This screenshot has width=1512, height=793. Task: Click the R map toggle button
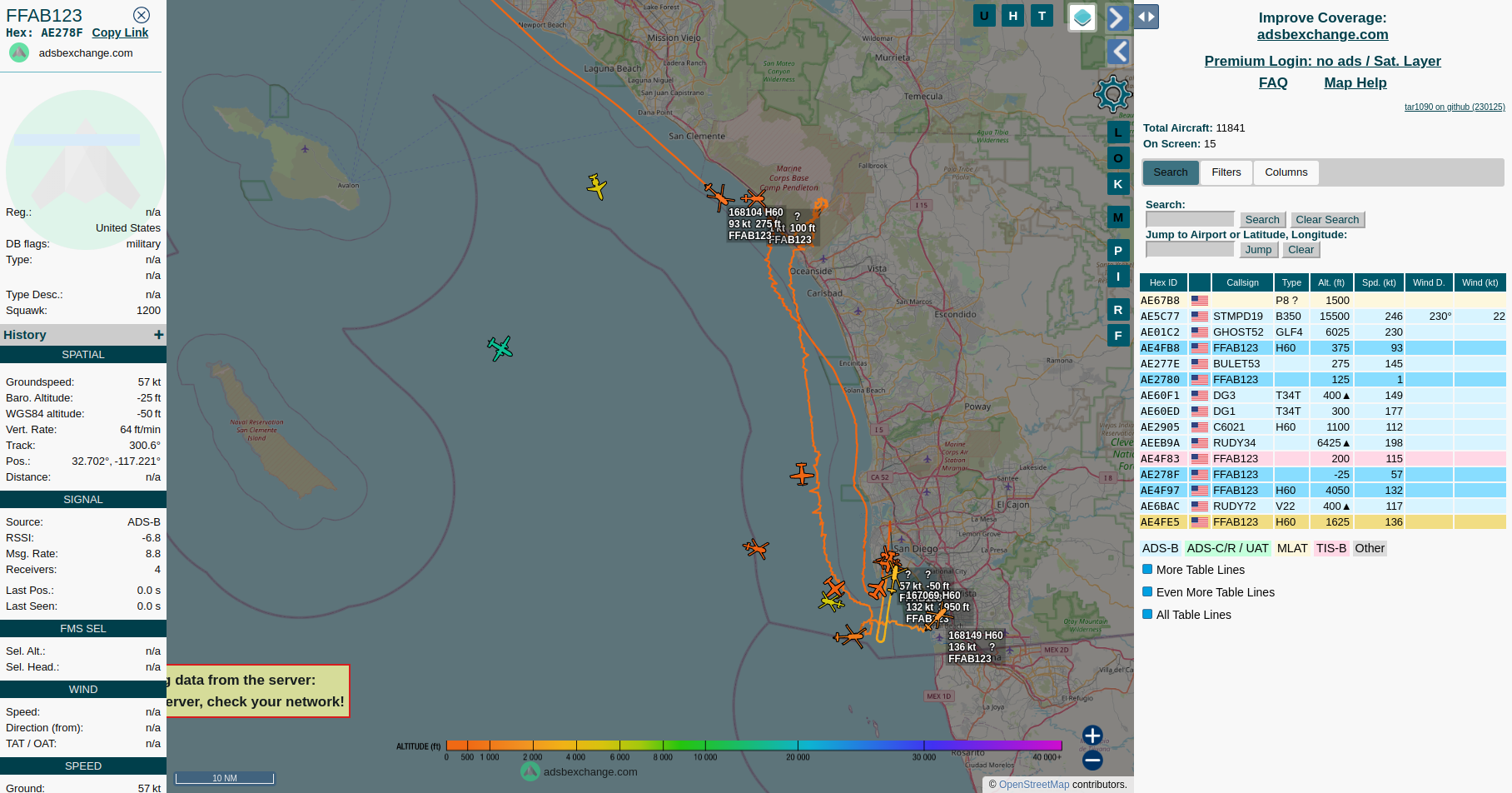[x=1118, y=309]
